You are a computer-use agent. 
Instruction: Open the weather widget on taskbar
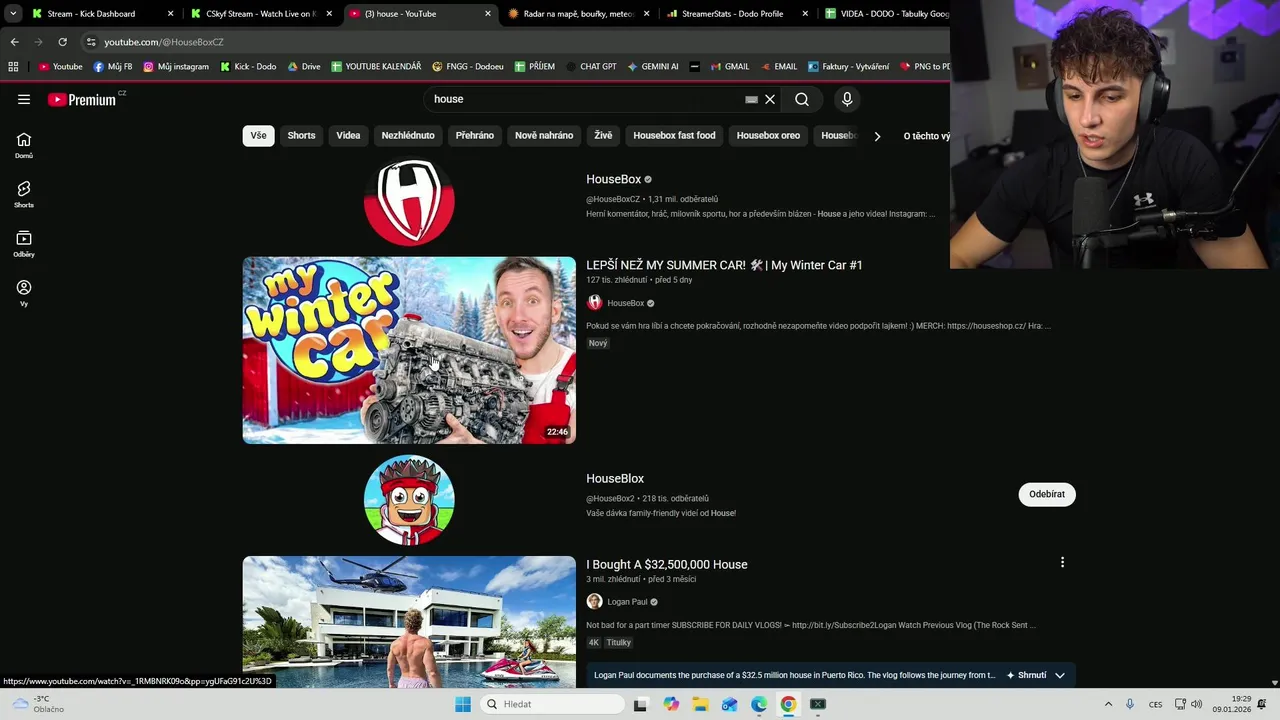38,704
